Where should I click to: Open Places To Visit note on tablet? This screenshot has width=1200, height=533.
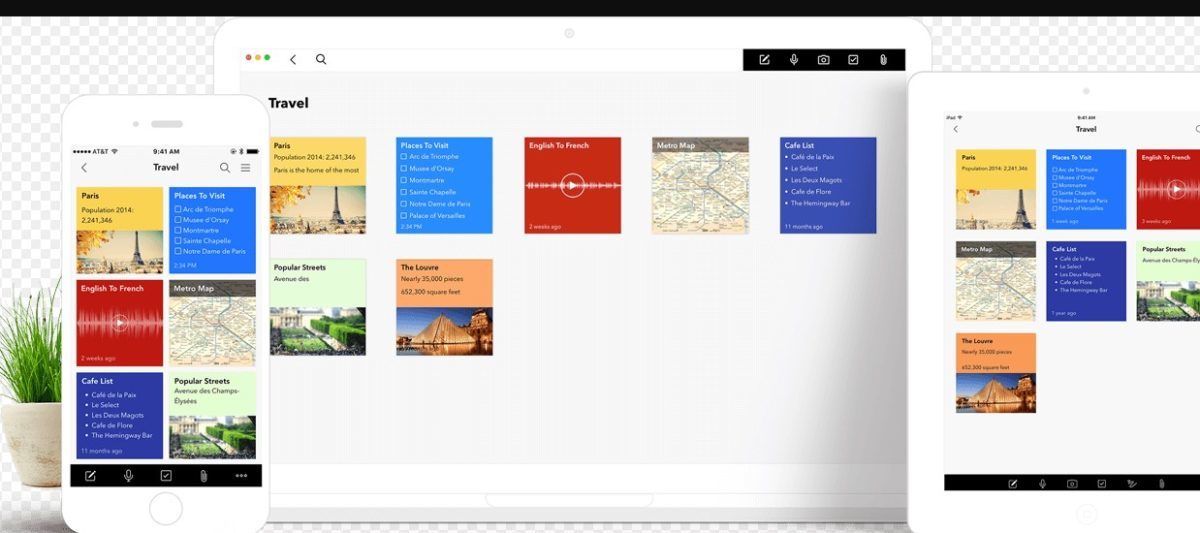[x=1086, y=190]
